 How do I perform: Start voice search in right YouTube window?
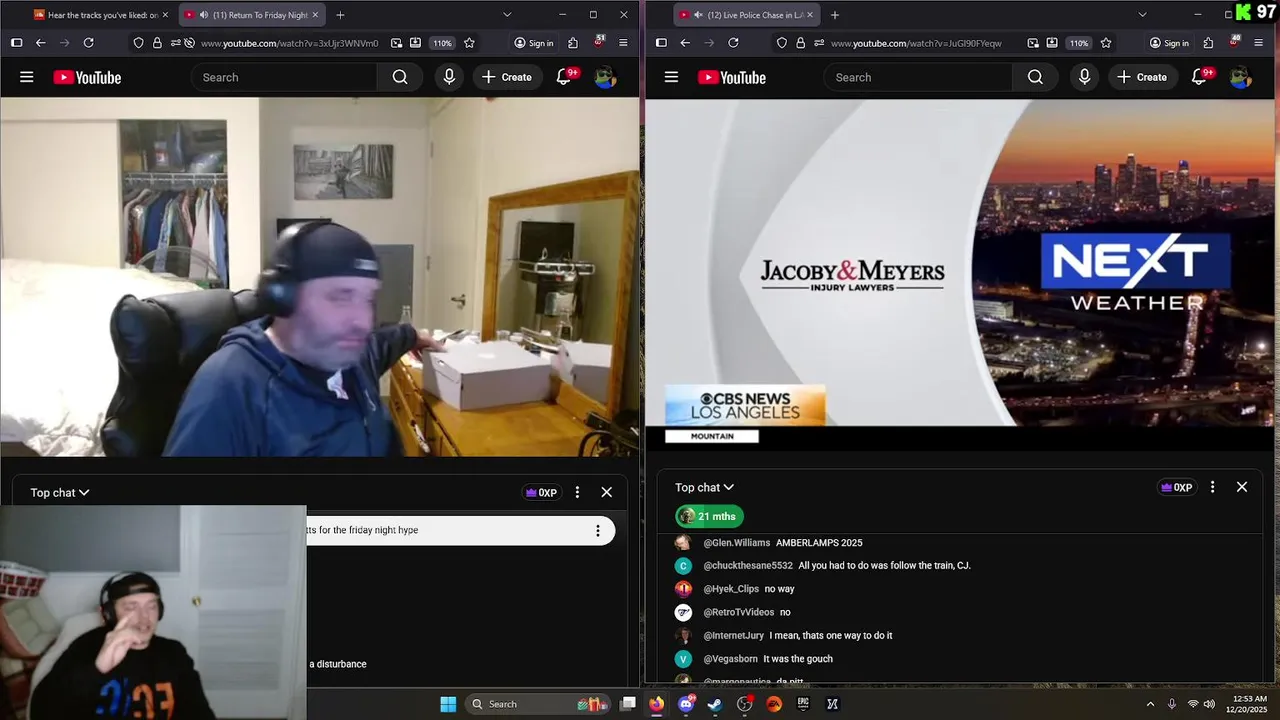pos(1084,77)
